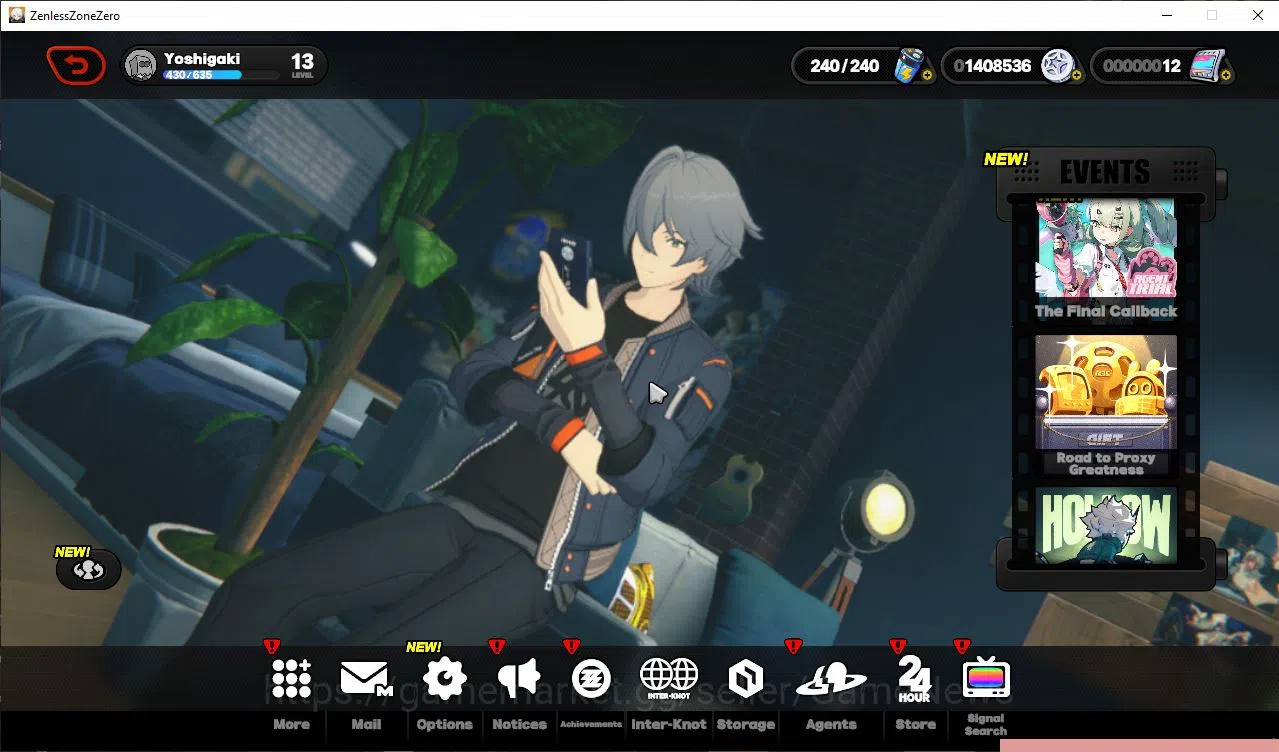Open the Options gear icon
Image resolution: width=1279 pixels, height=752 pixels.
(x=445, y=678)
